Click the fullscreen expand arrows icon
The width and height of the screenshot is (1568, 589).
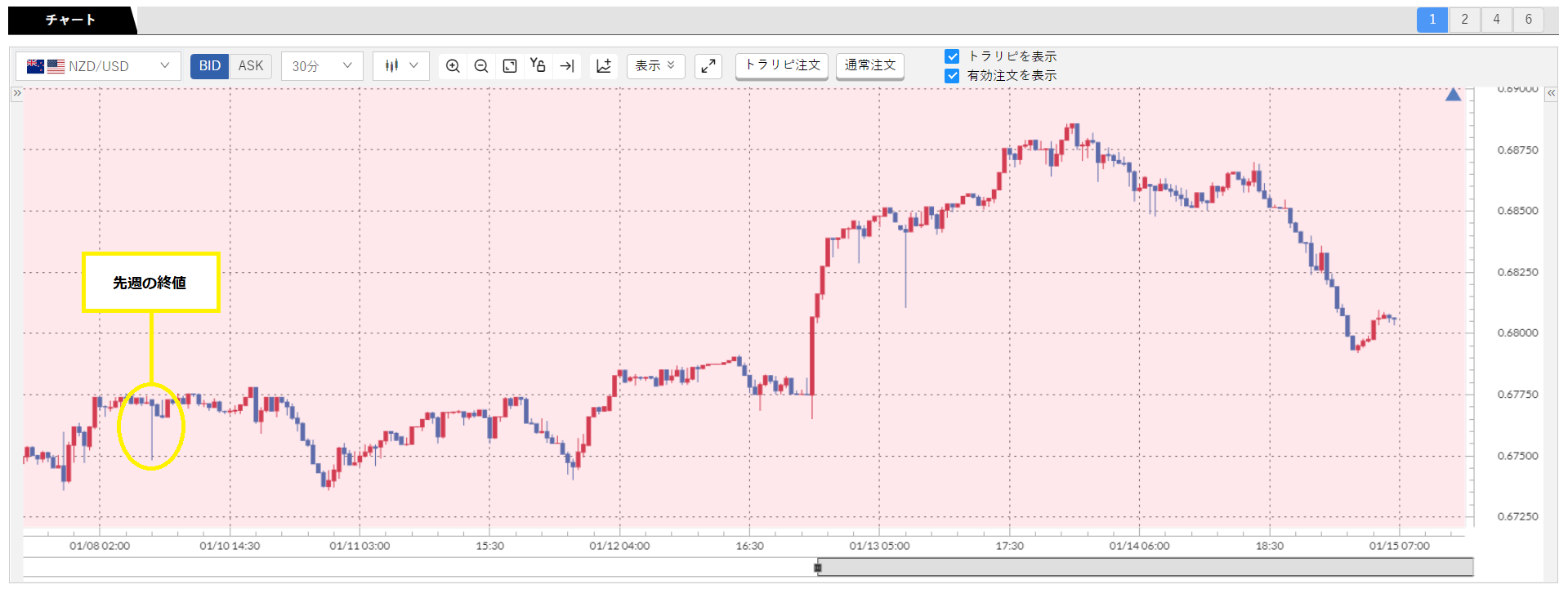[708, 66]
